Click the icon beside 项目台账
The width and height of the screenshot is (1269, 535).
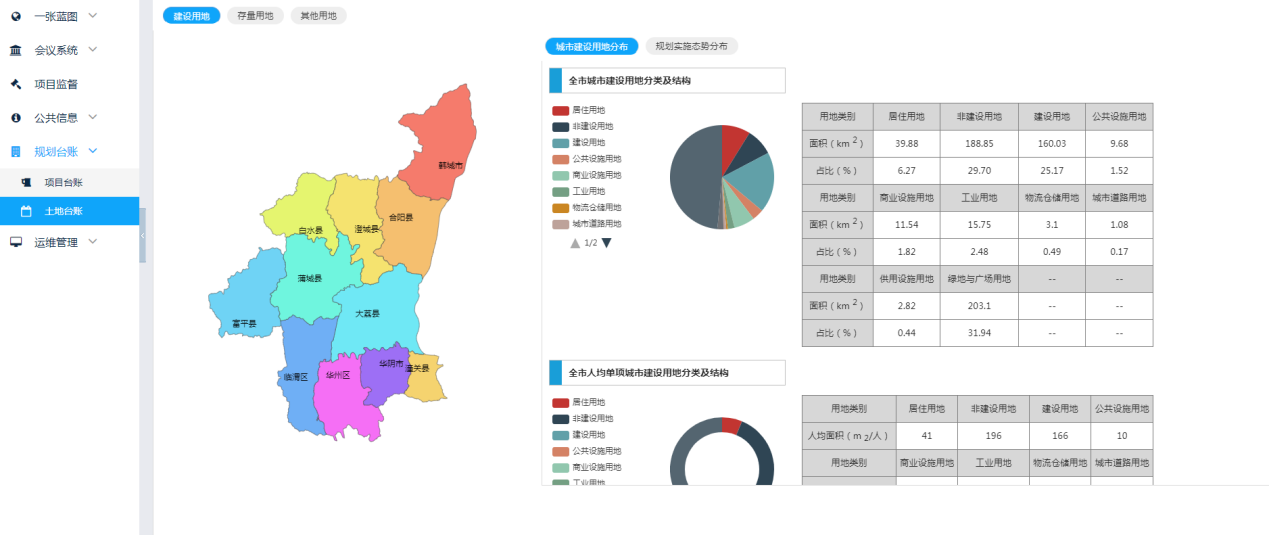[26, 182]
